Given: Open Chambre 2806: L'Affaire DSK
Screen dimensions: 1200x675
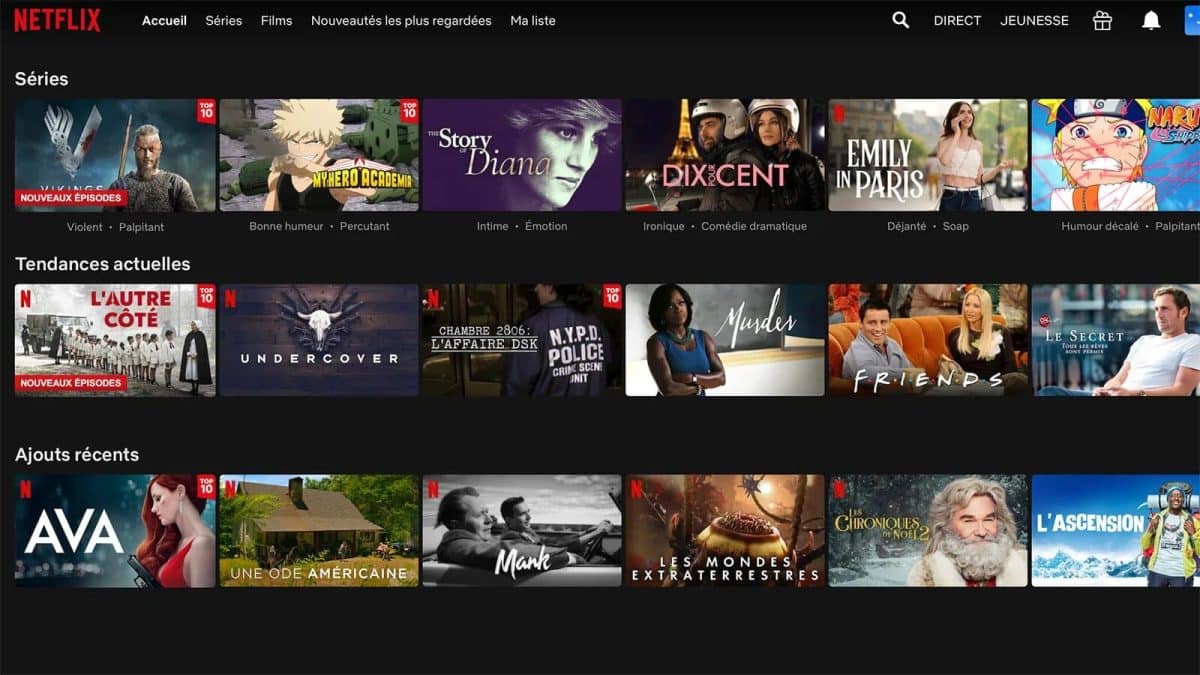Looking at the screenshot, I should click(x=522, y=340).
